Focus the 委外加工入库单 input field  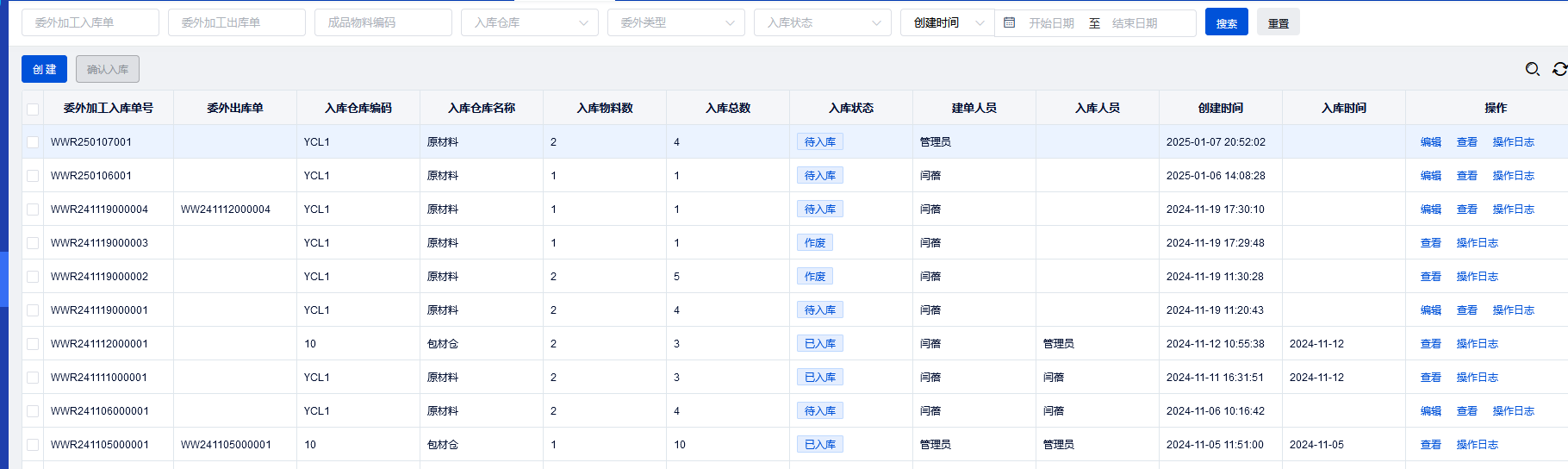tap(90, 22)
